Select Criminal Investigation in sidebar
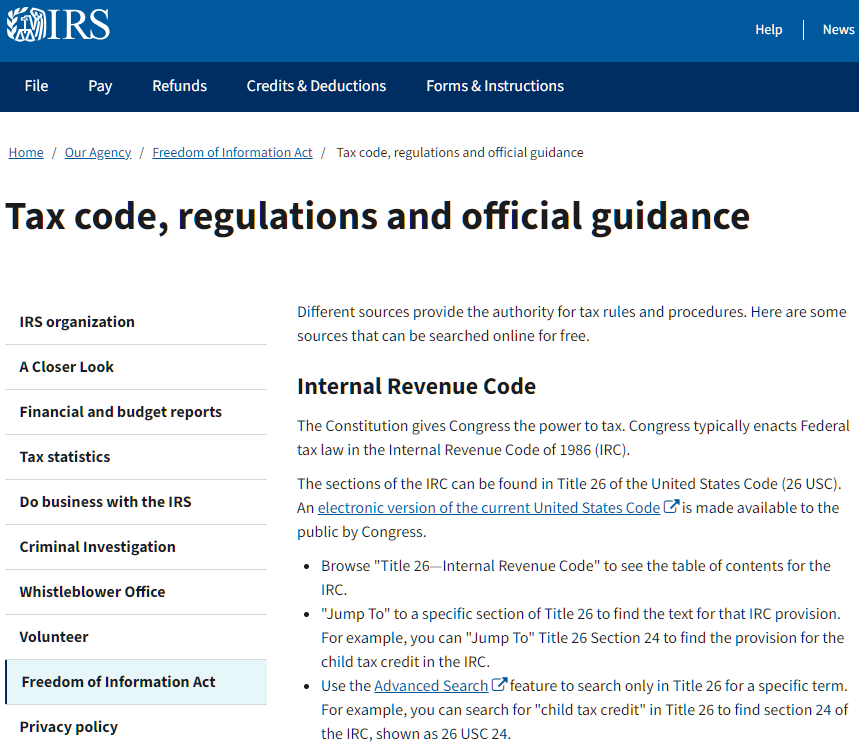859x745 pixels. pos(98,547)
